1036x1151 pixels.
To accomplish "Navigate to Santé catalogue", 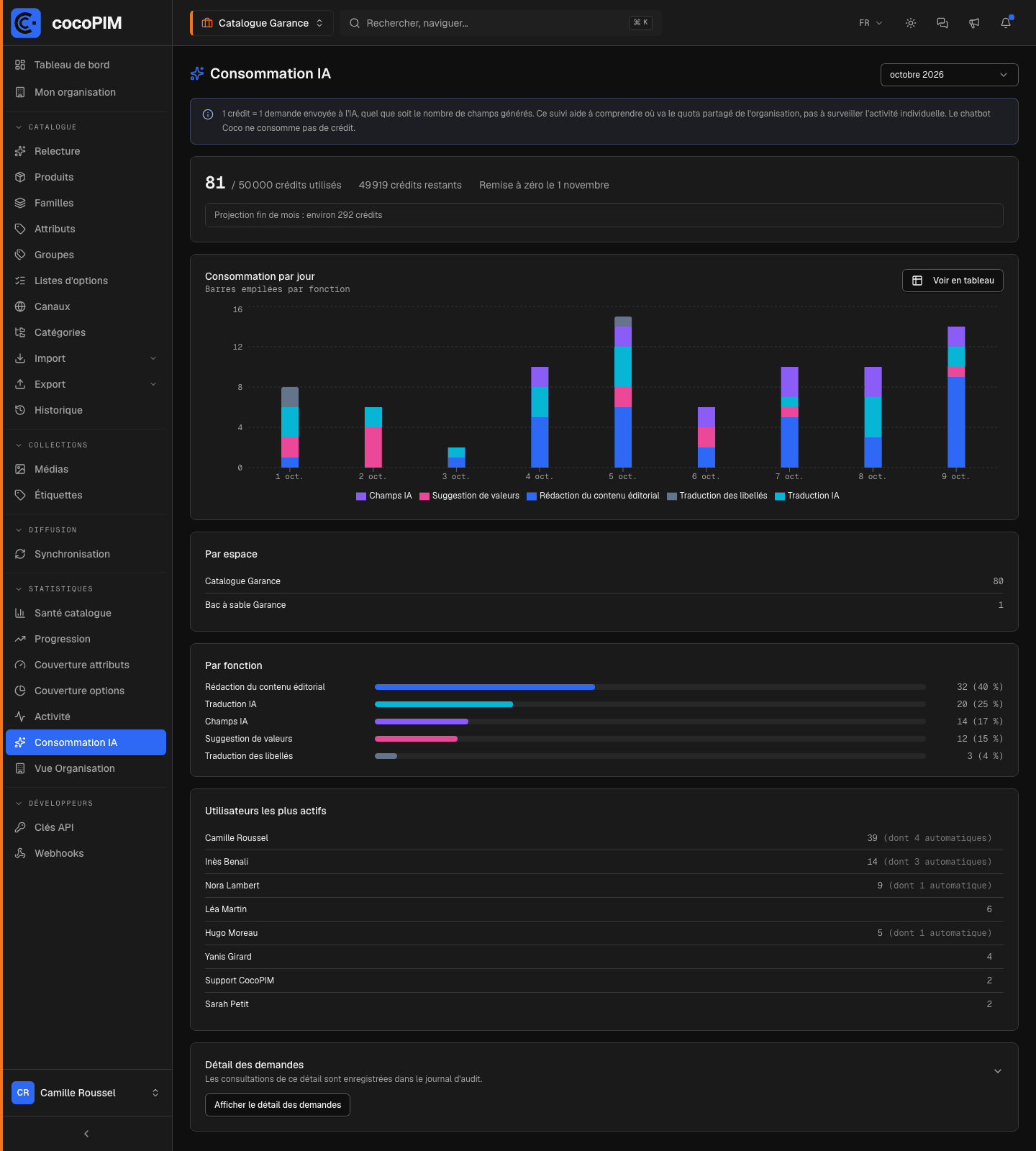I will tap(86, 613).
